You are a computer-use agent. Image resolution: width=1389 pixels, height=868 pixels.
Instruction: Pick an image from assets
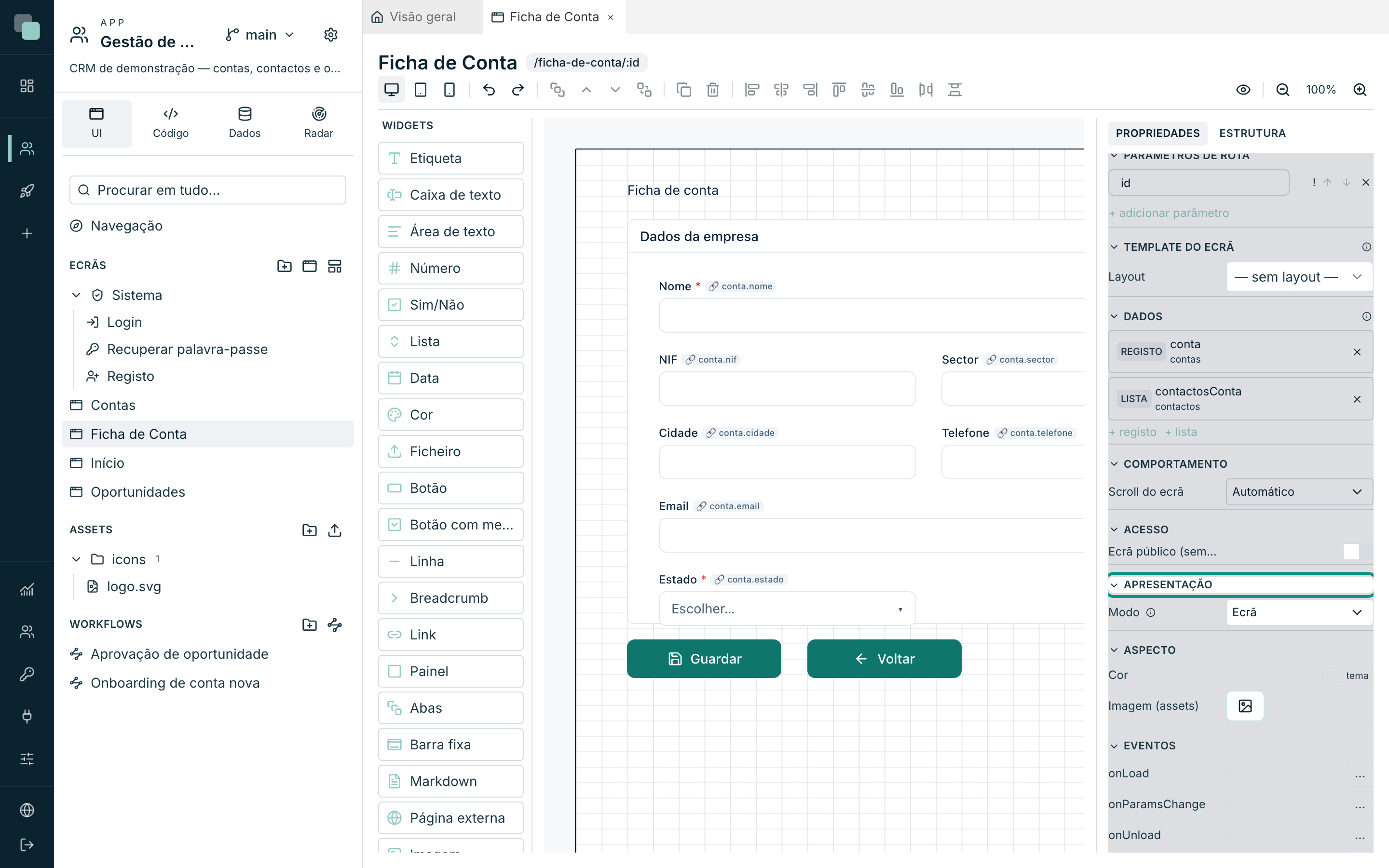1245,705
